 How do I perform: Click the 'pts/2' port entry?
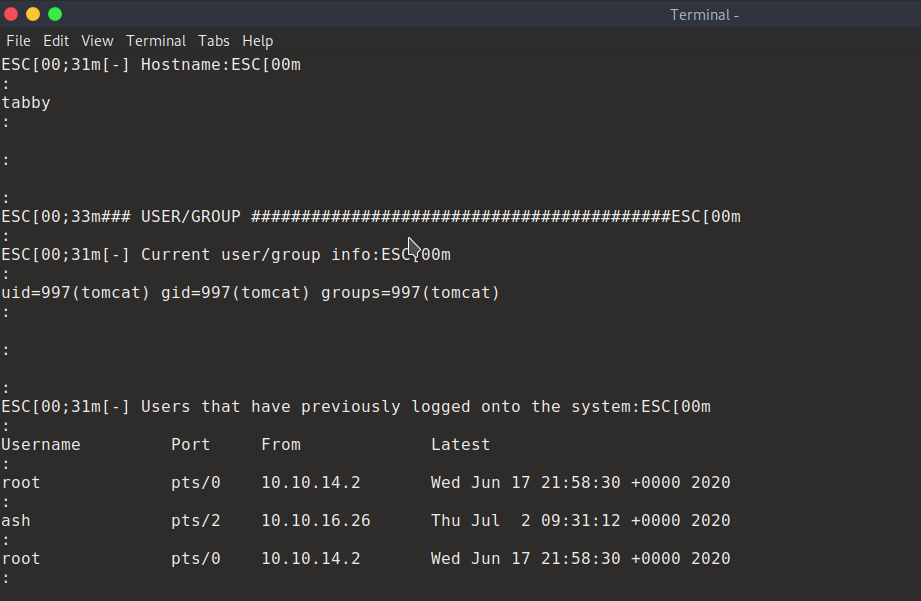[195, 521]
